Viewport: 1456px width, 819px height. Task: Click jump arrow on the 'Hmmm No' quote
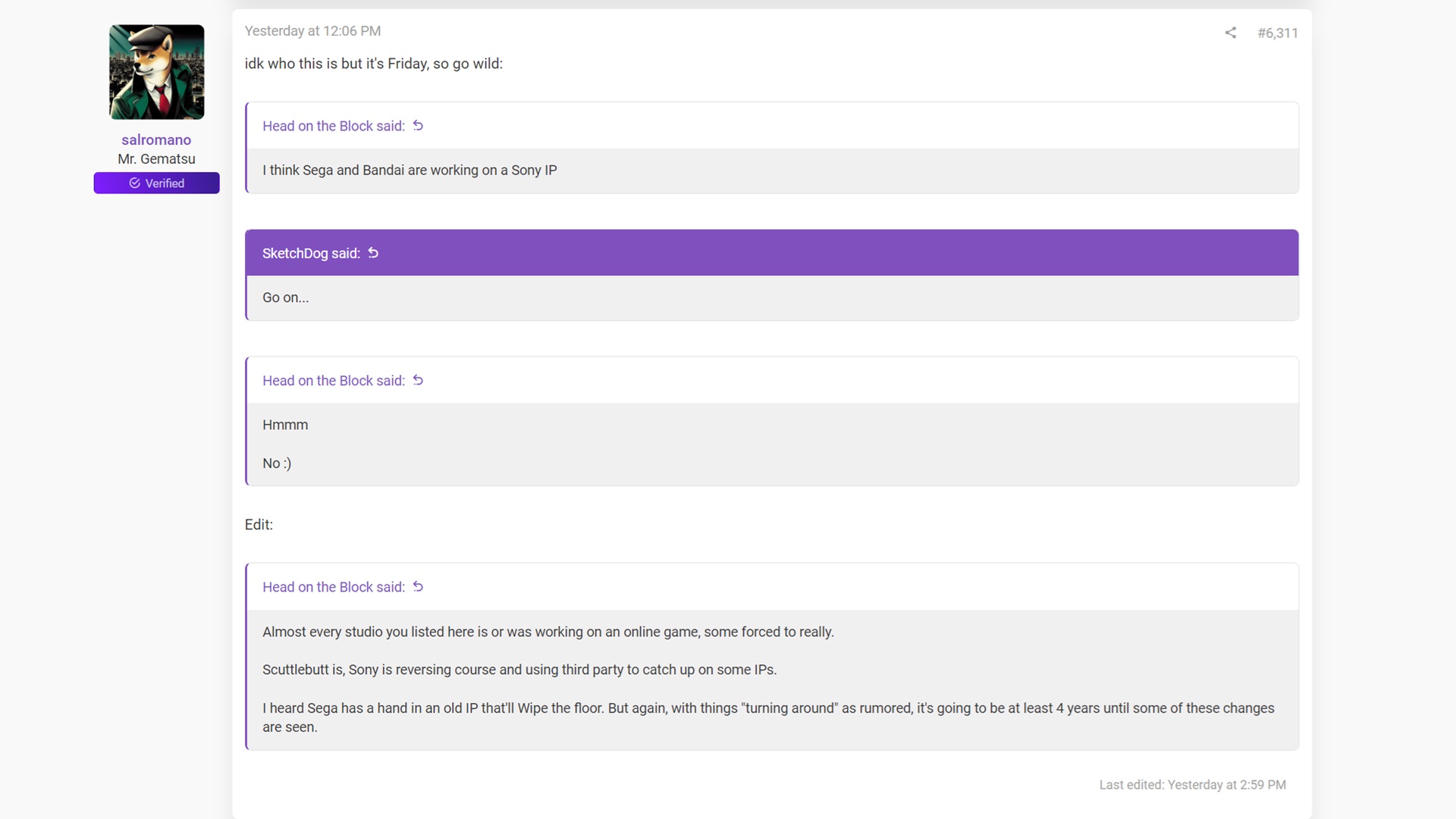(x=418, y=381)
